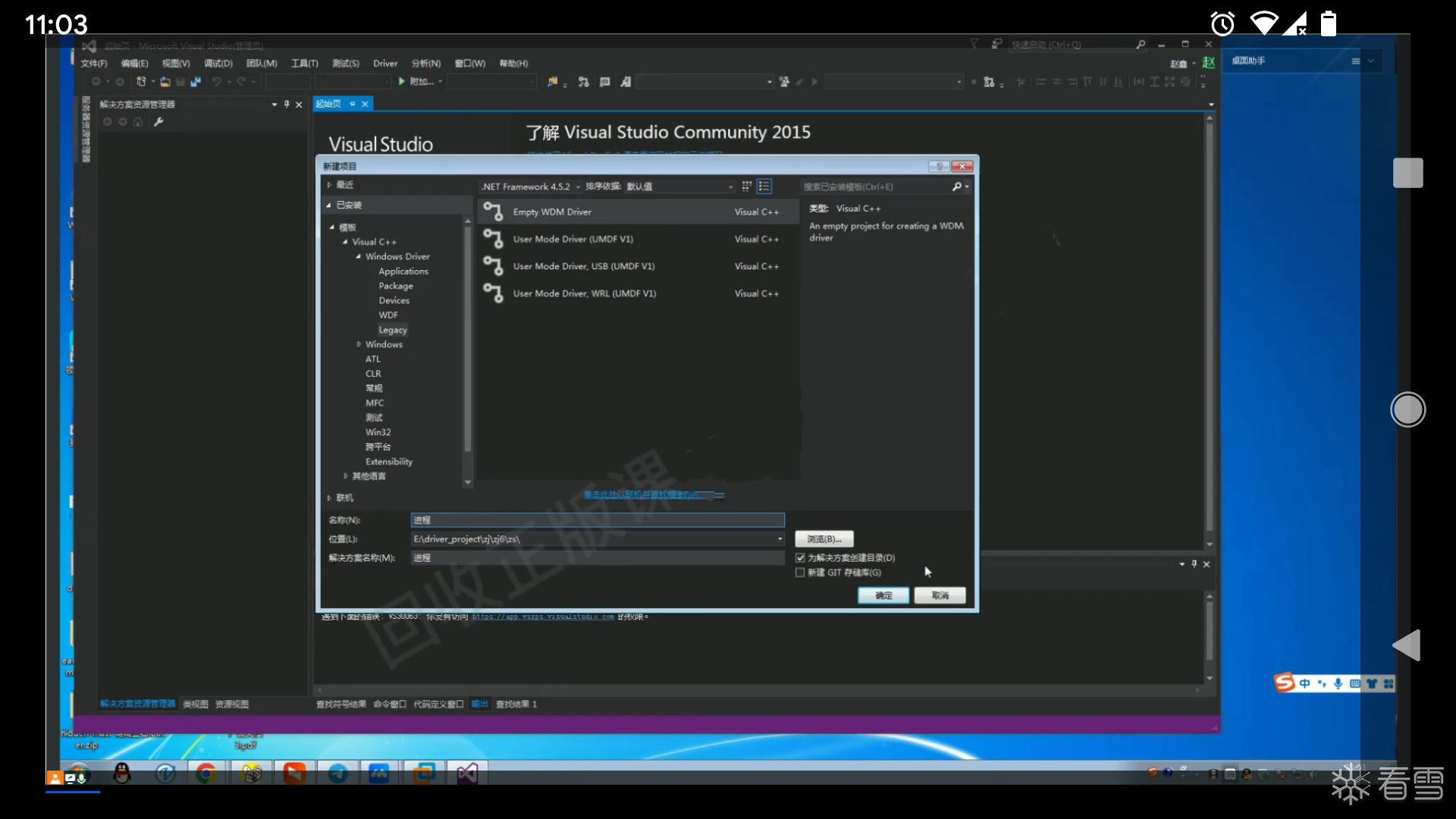
Task: Click Quick Launch search magnifier icon
Action: 1141,45
